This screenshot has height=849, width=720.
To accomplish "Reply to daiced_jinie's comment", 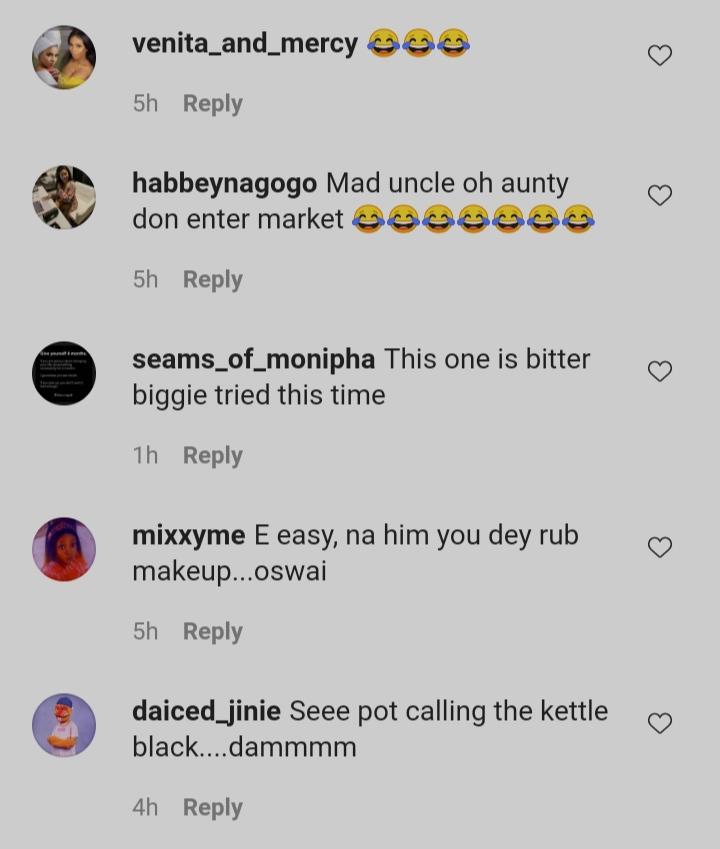I will point(212,808).
